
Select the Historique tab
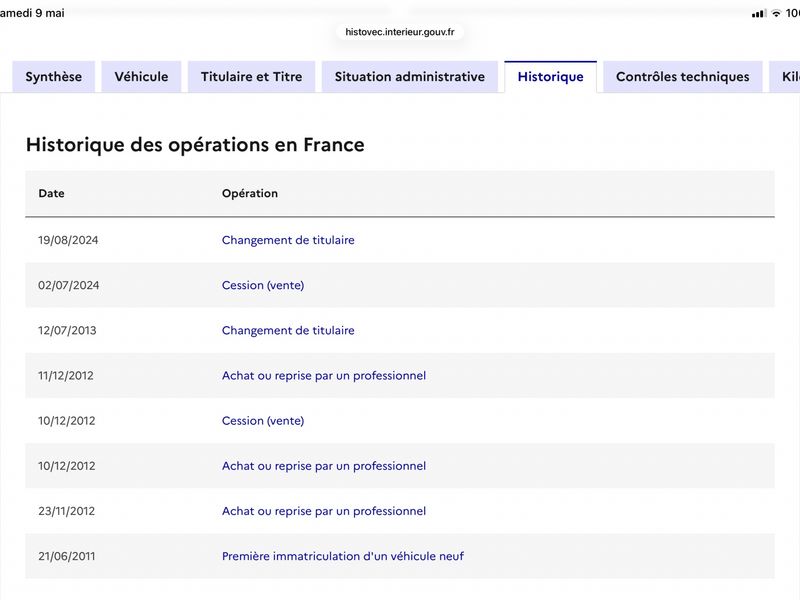[551, 77]
